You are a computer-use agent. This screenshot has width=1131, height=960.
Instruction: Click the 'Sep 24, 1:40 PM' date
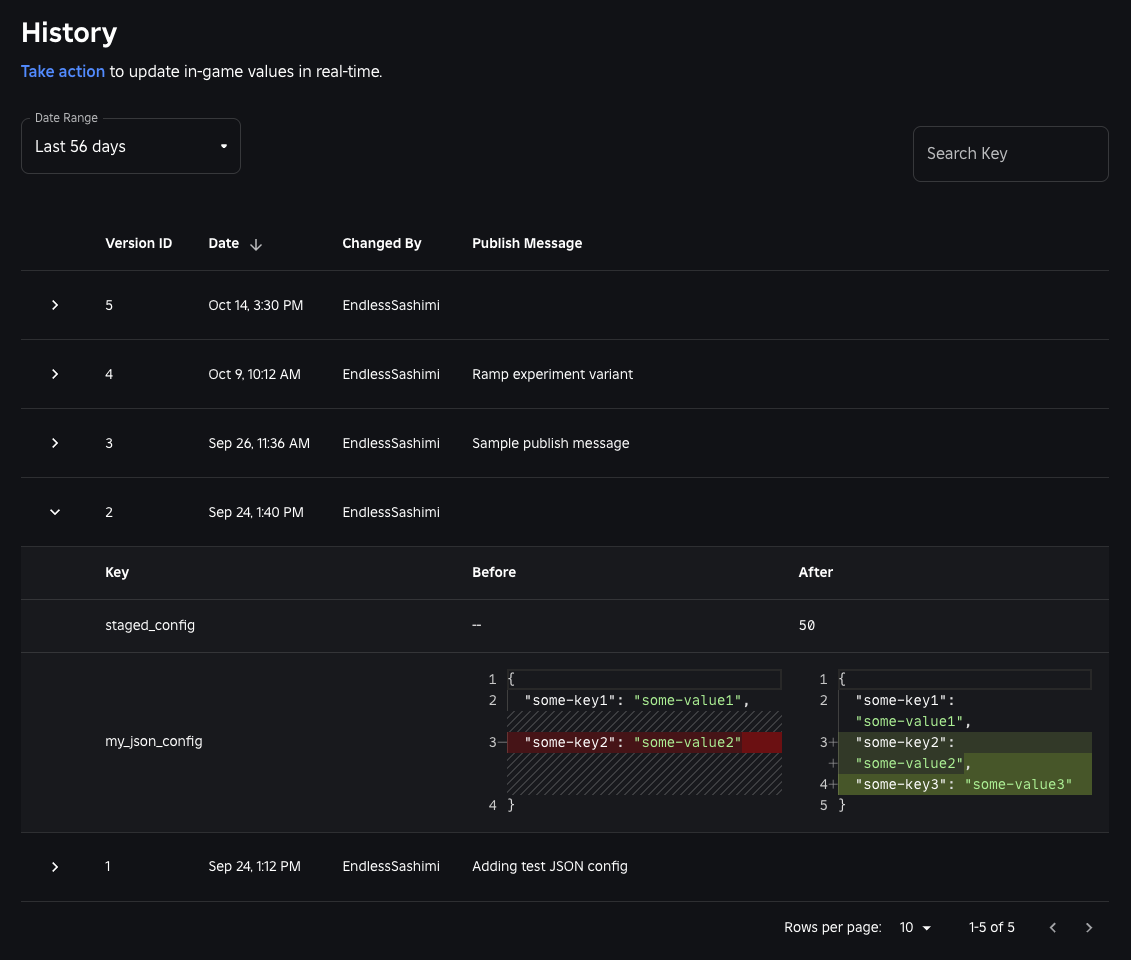256,512
